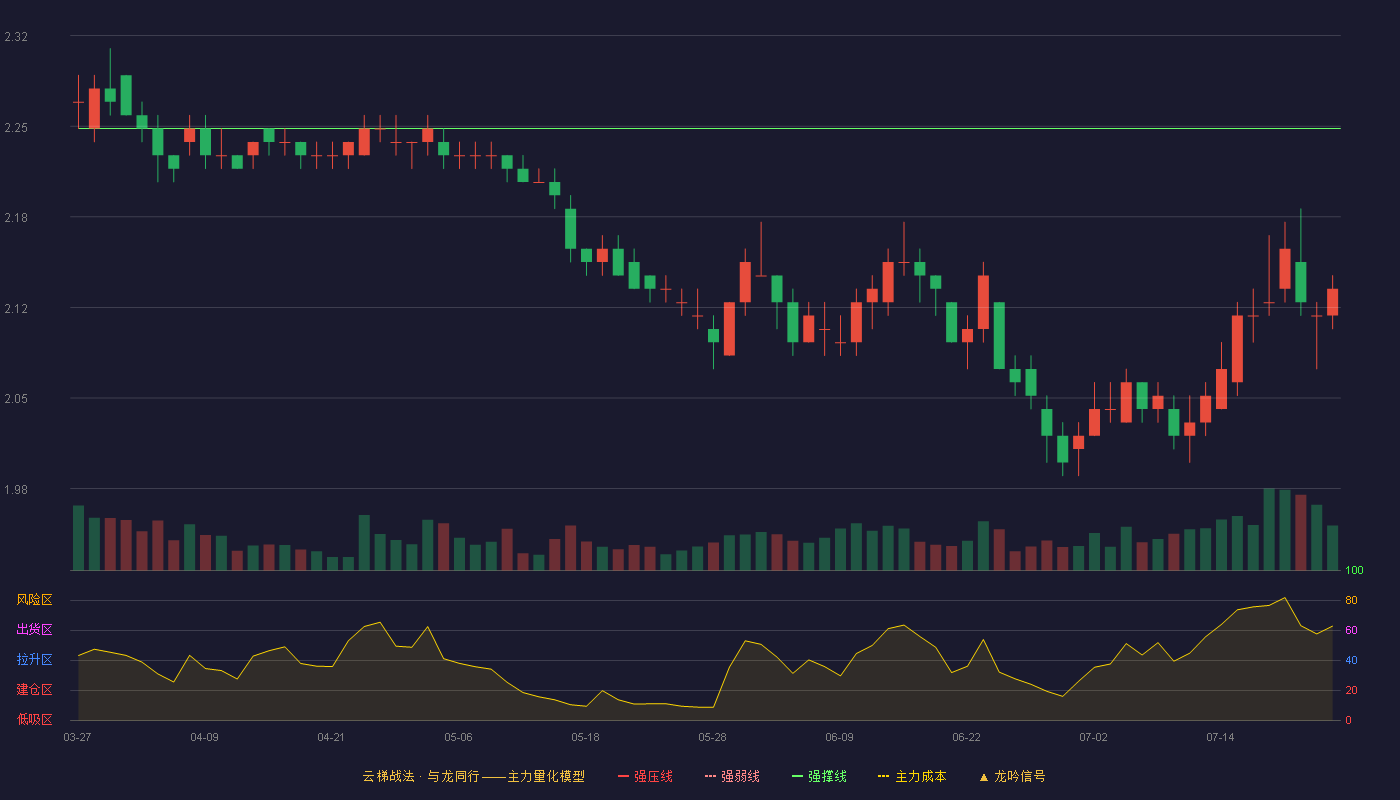
Task: Toggle the yellow dashed 主力成本 legend marker
Action: tap(883, 776)
